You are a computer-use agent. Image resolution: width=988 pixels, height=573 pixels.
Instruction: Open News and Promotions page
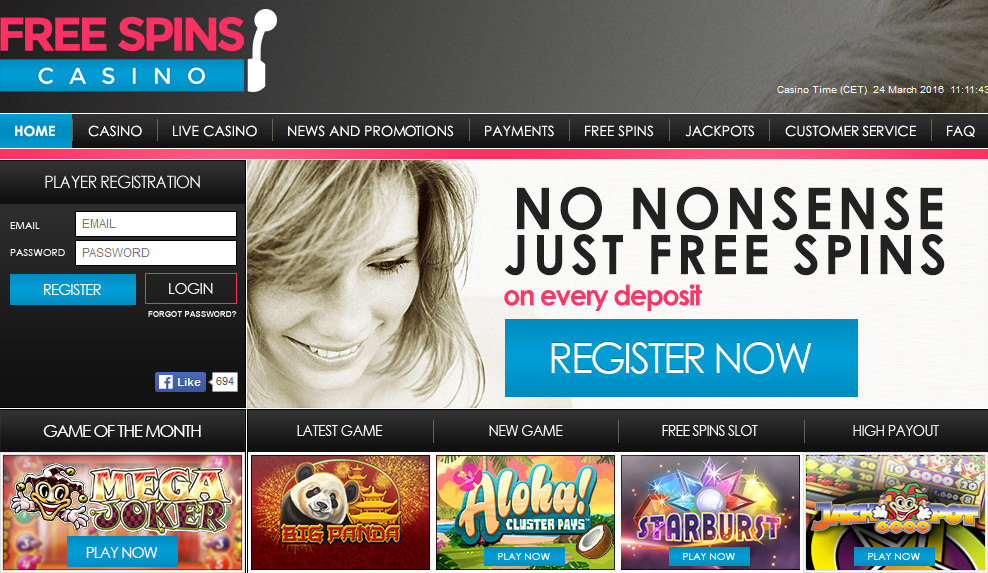coord(370,131)
